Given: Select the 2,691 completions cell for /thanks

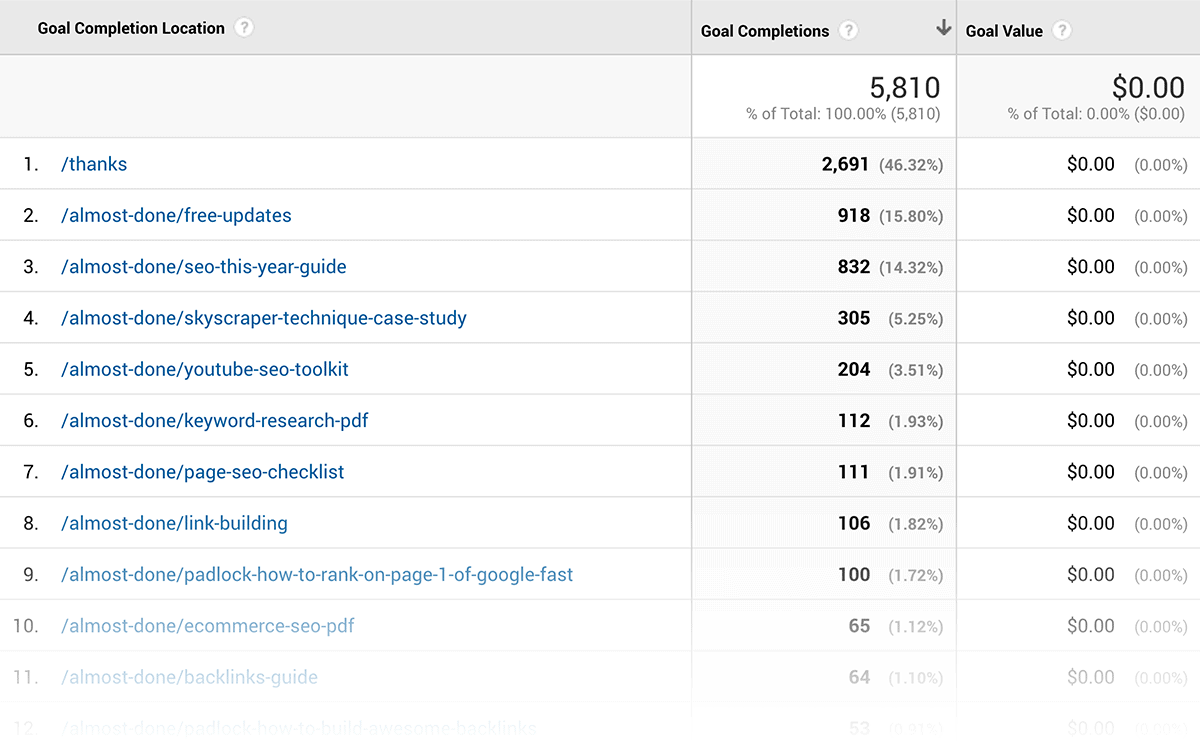Looking at the screenshot, I should tap(845, 163).
